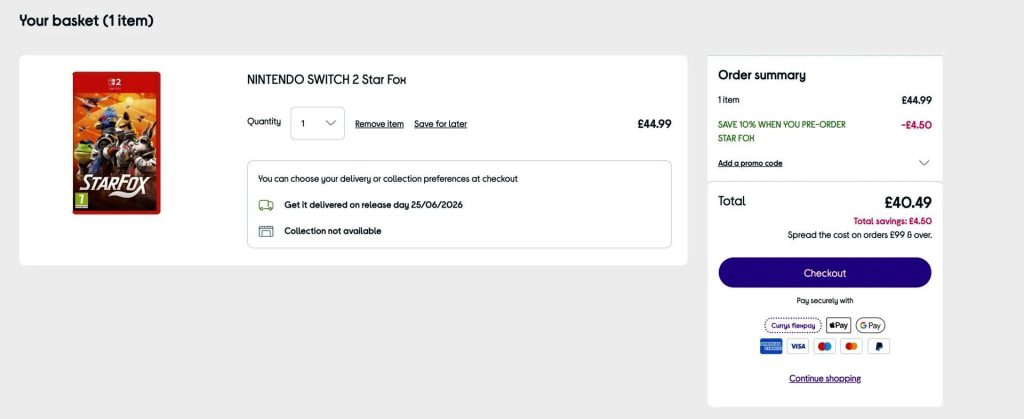Click the Visa card icon
1024x419 pixels.
[797, 347]
